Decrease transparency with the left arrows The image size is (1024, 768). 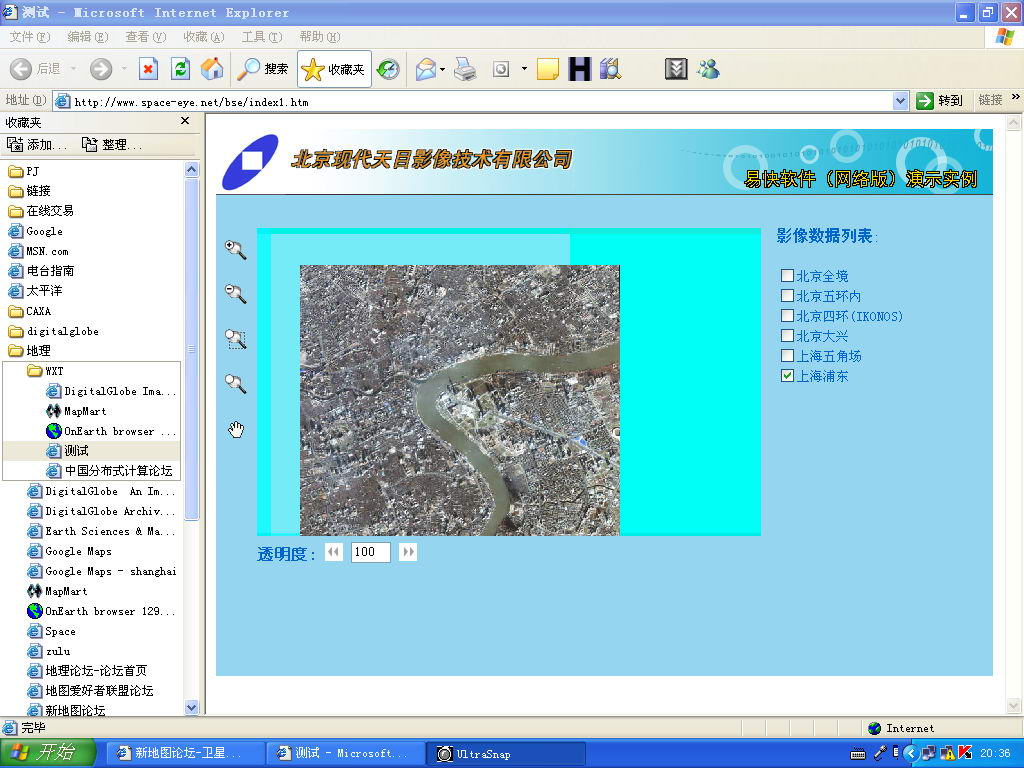click(334, 552)
